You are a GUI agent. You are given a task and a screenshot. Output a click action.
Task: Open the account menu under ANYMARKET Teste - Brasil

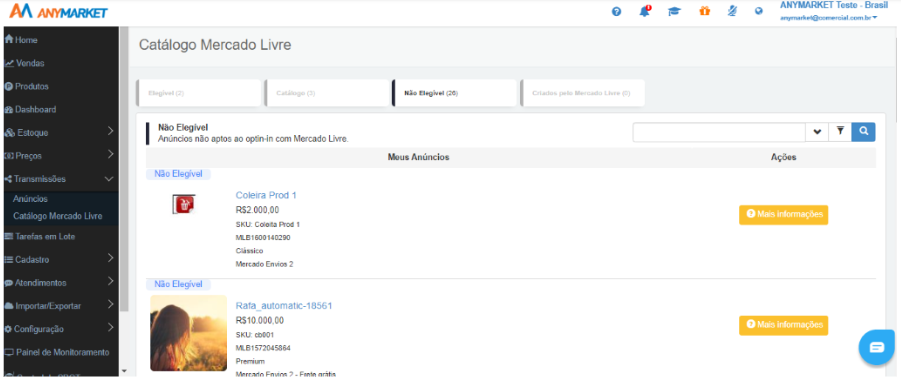[828, 18]
